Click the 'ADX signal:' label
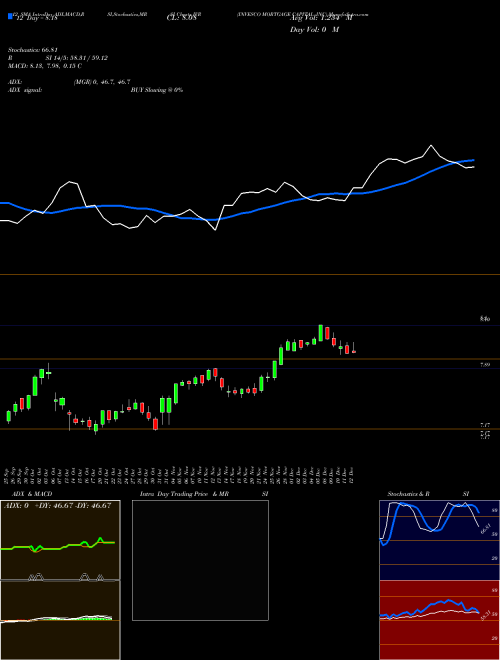The image size is (500, 660). click(x=25, y=90)
